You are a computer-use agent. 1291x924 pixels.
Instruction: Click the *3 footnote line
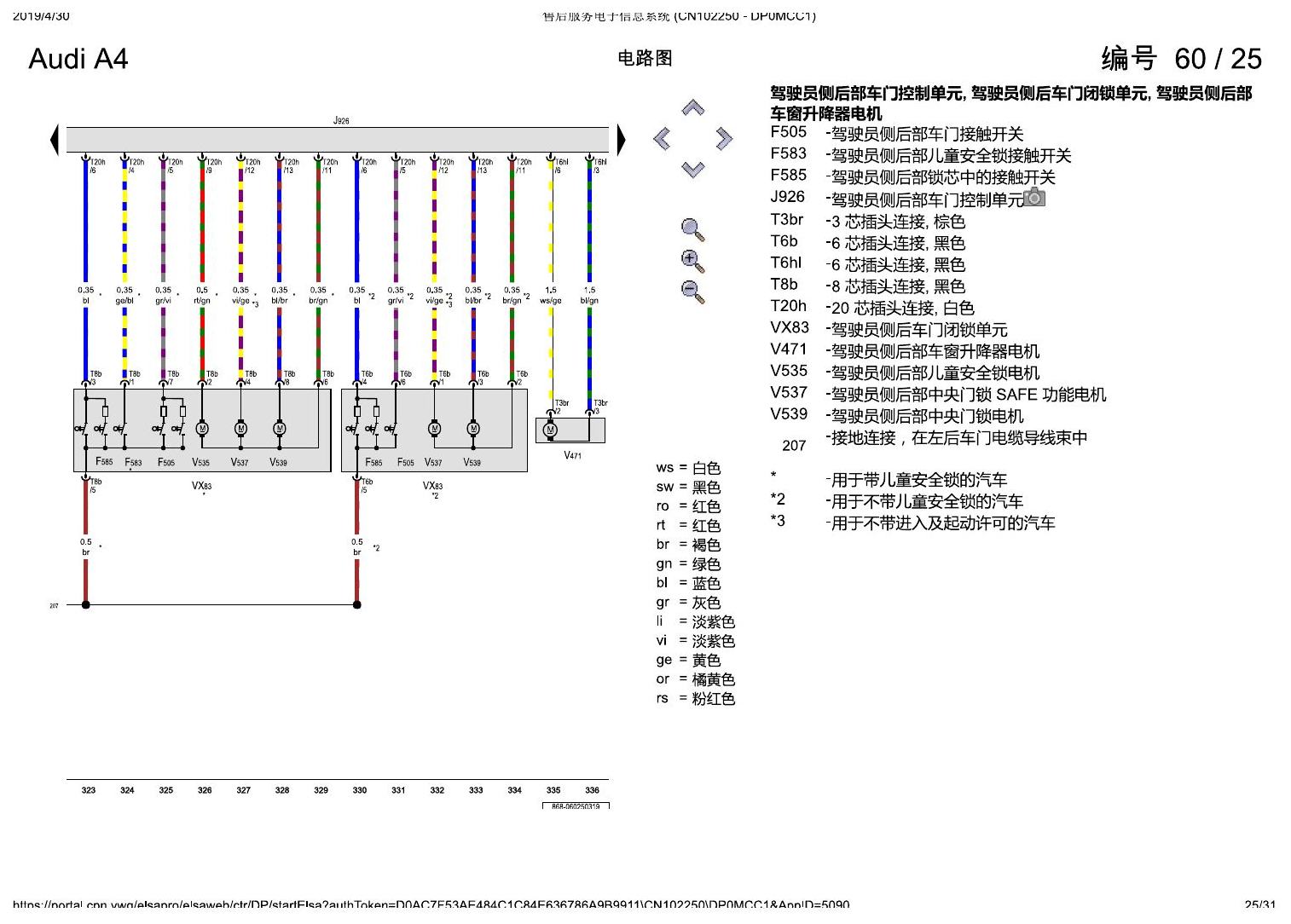pyautogui.click(x=913, y=522)
